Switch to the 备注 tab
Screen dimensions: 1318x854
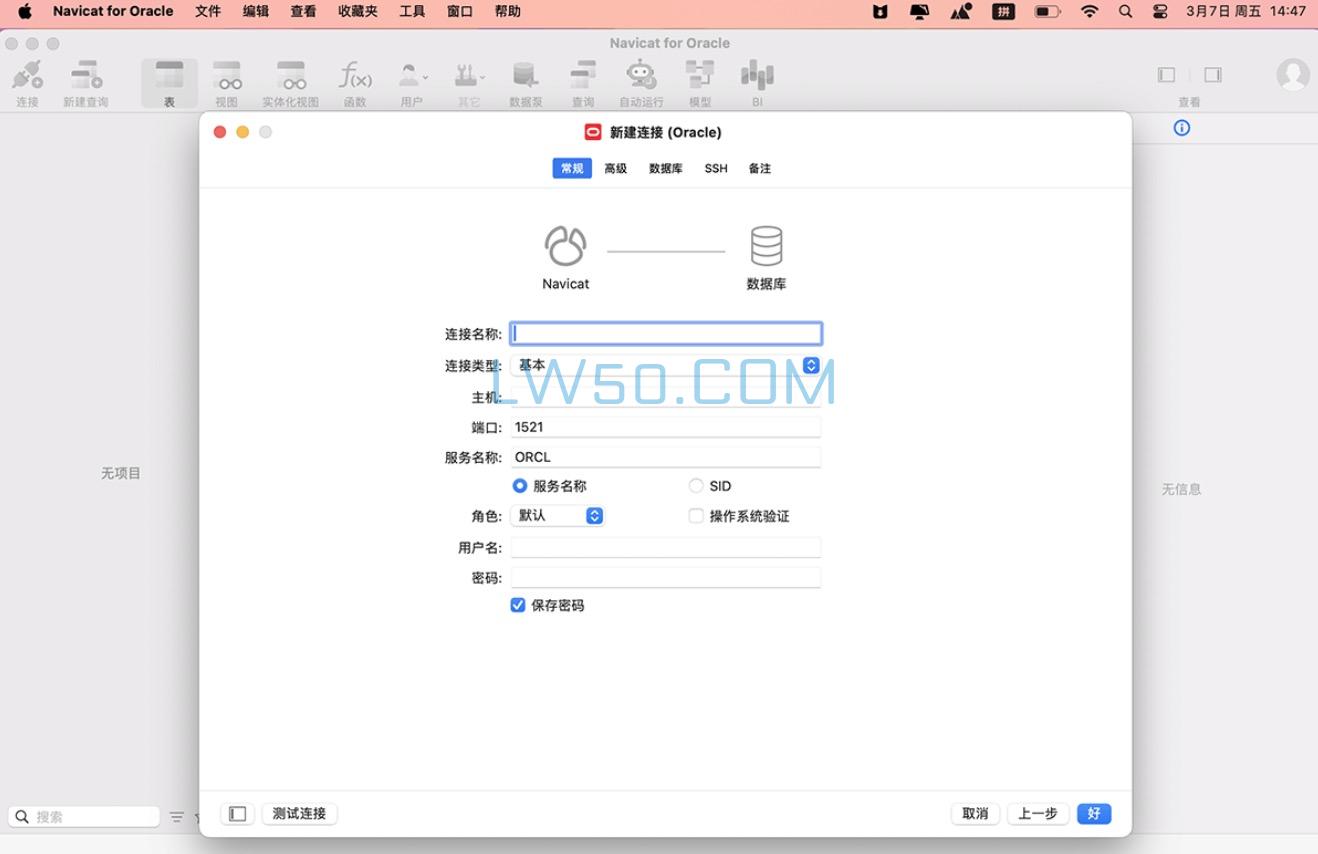point(760,168)
